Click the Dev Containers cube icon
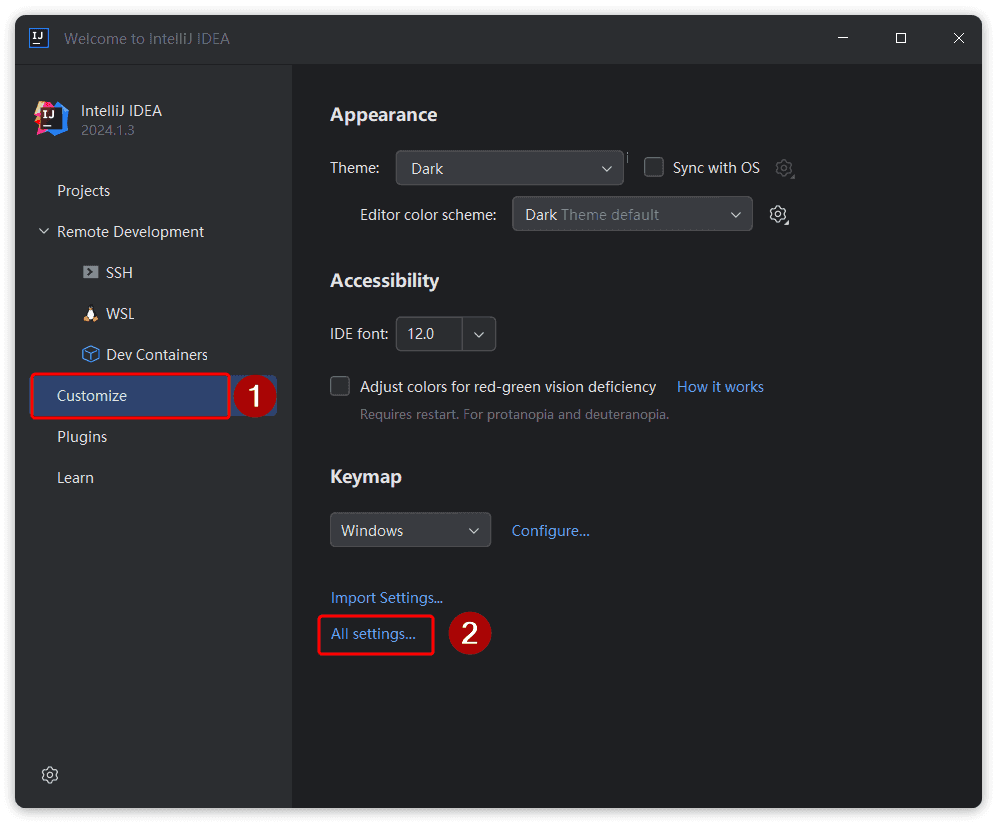The image size is (997, 825). [90, 354]
